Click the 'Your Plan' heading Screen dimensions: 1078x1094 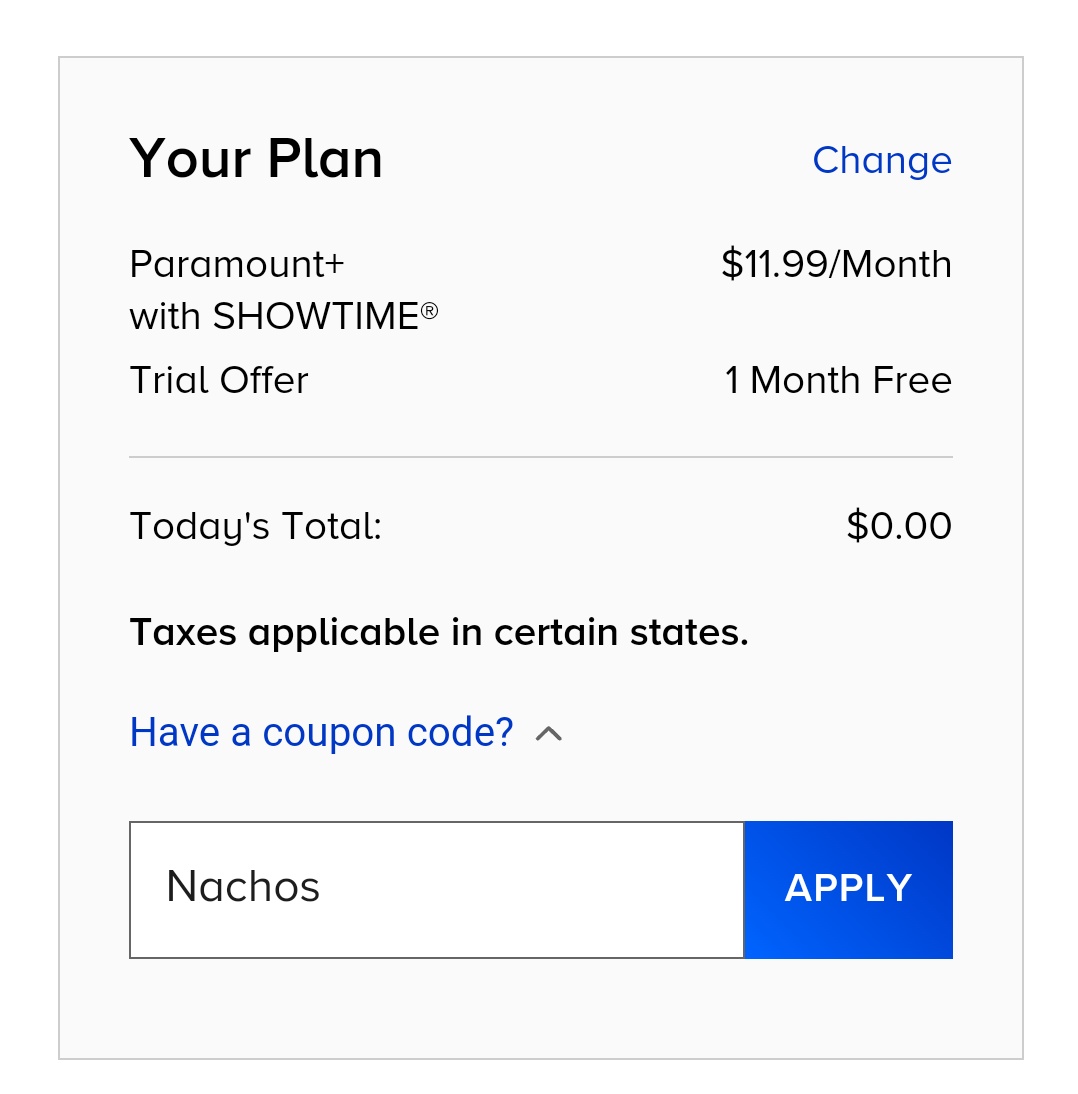click(256, 158)
